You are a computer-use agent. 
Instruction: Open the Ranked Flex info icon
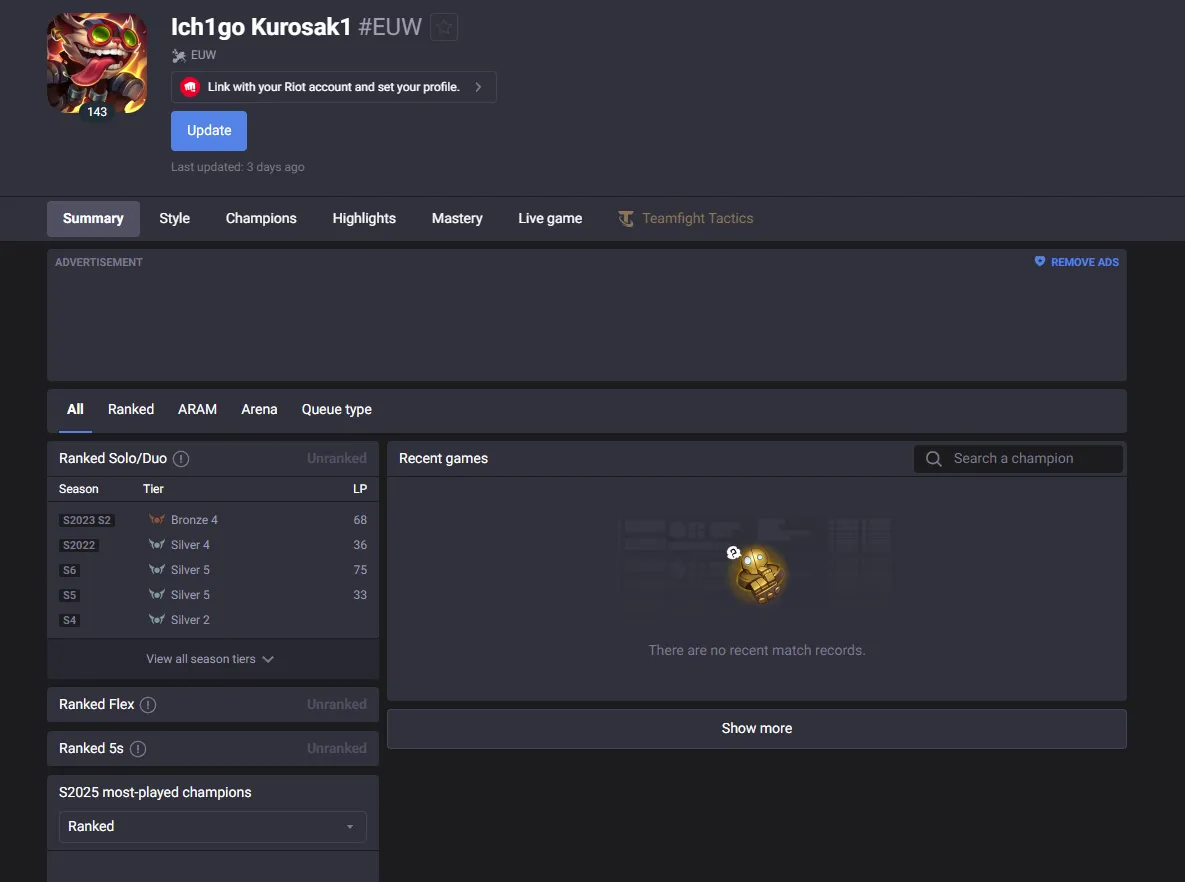(148, 705)
